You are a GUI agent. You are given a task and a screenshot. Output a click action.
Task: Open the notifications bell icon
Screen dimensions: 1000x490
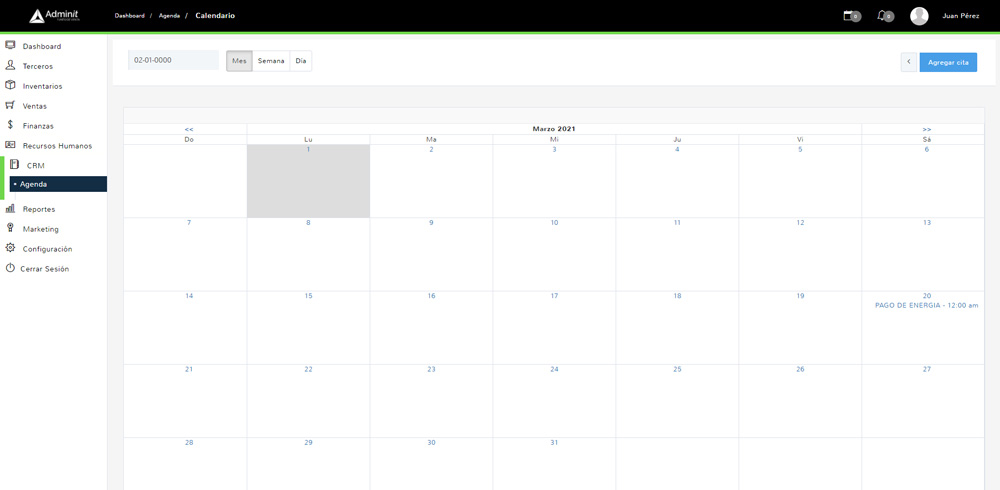[x=882, y=16]
